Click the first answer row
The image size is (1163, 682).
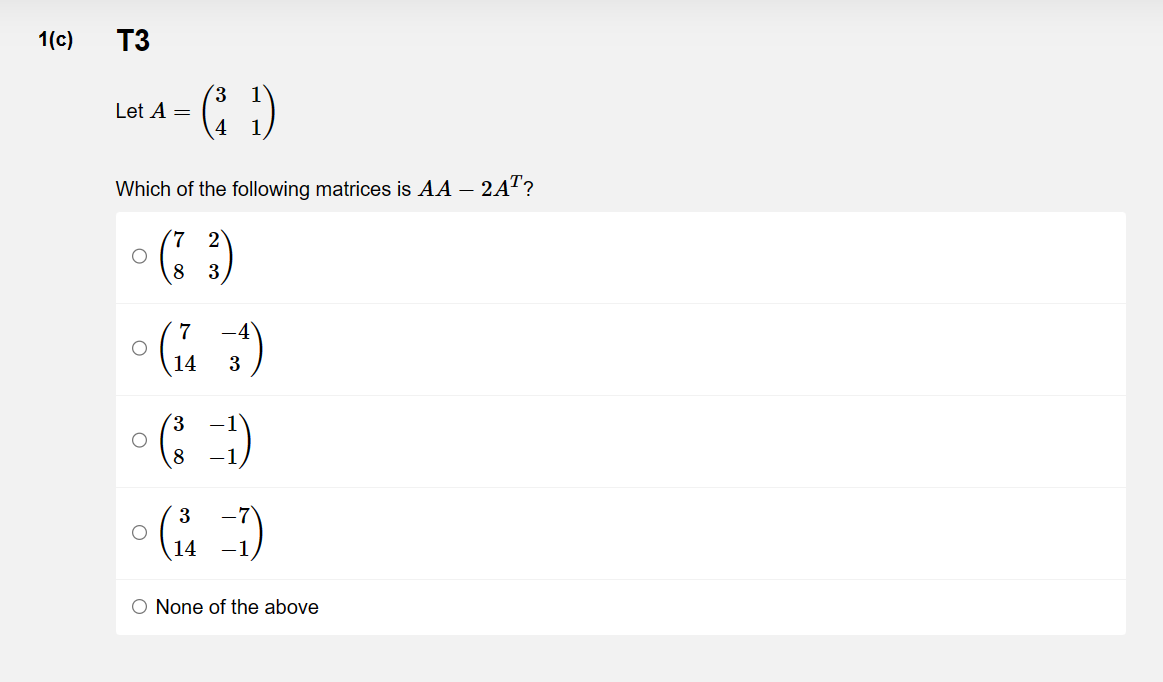click(x=400, y=257)
